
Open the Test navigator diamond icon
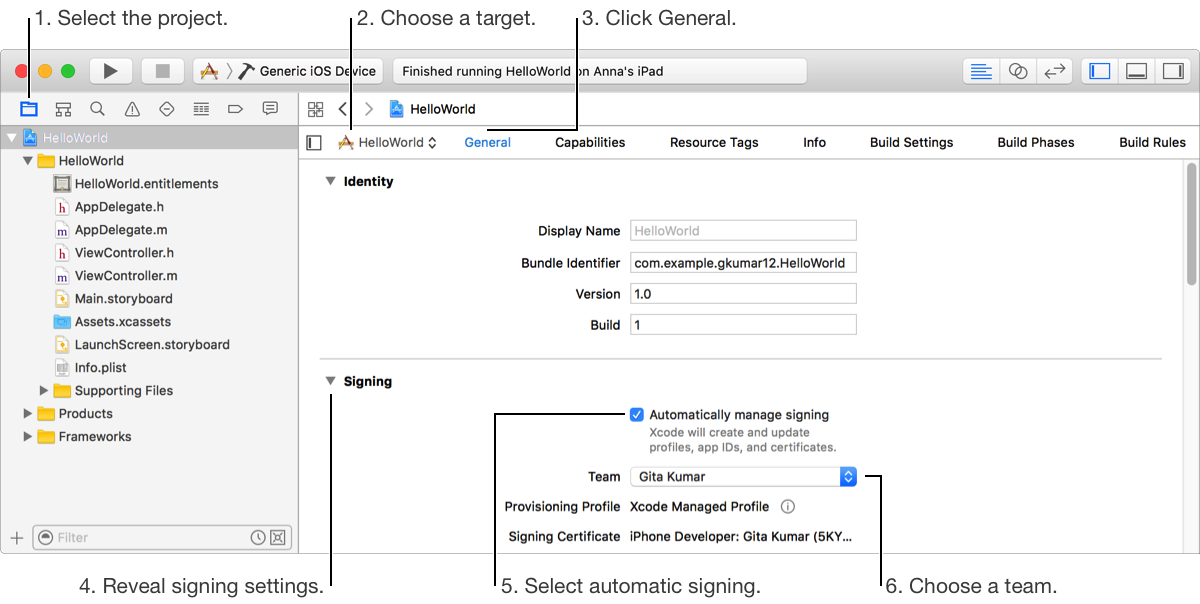166,108
